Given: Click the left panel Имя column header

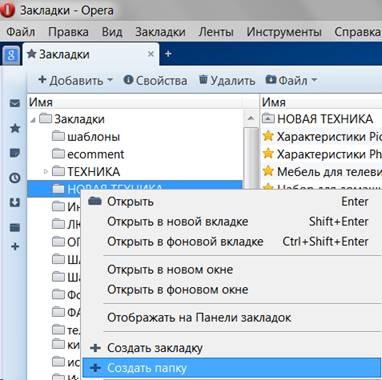Looking at the screenshot, I should (135, 102).
